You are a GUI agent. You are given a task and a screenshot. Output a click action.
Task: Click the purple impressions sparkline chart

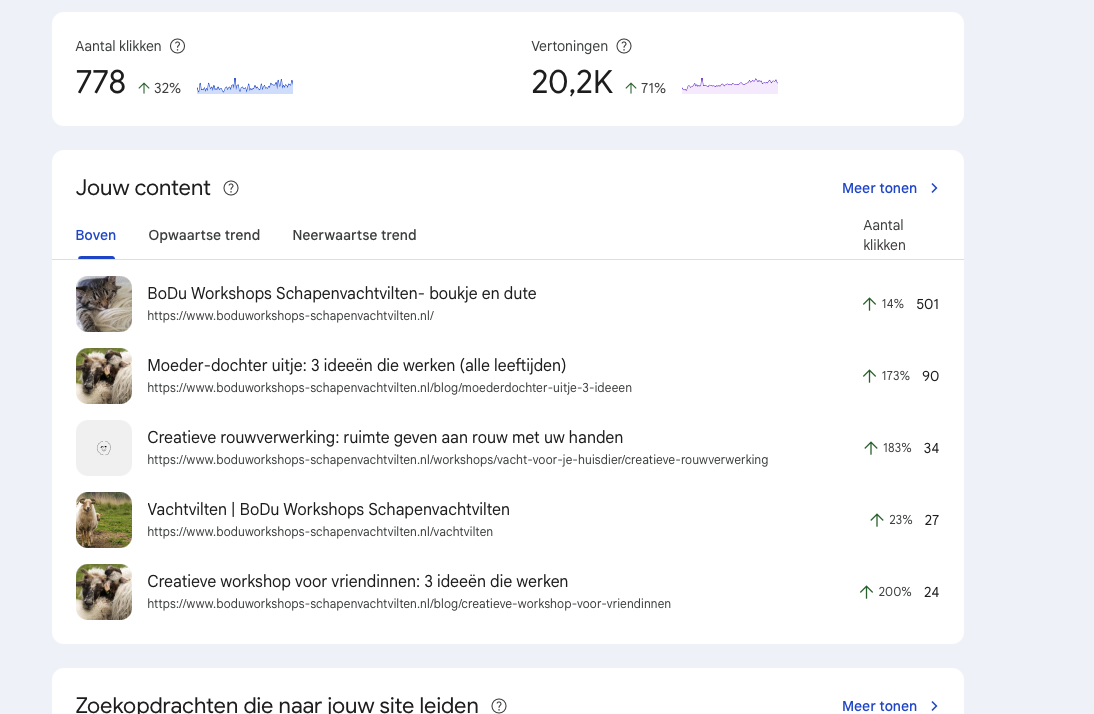point(730,86)
